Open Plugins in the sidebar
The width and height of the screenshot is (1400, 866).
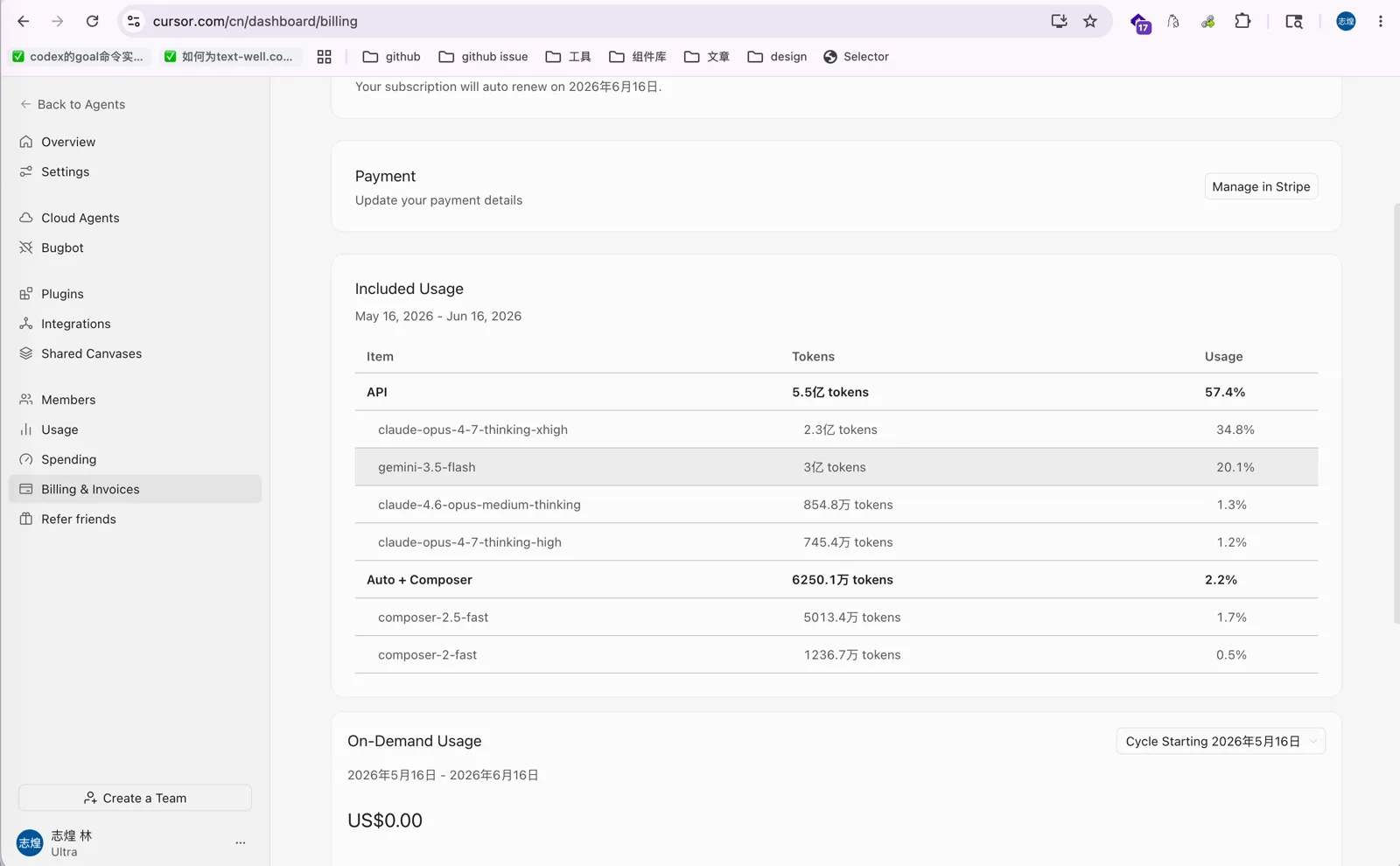[x=135, y=294]
